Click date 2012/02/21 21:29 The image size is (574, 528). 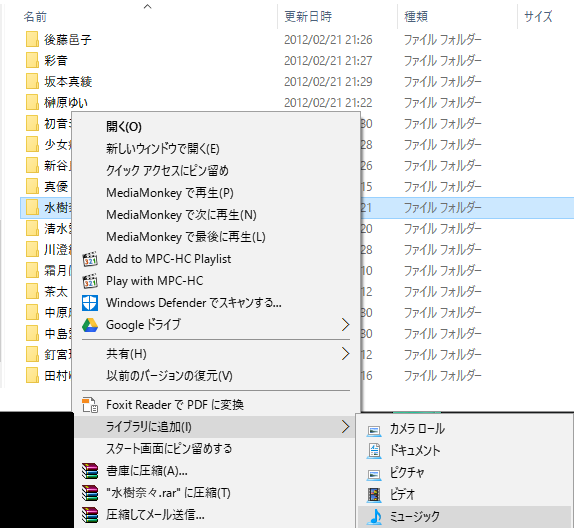point(328,81)
